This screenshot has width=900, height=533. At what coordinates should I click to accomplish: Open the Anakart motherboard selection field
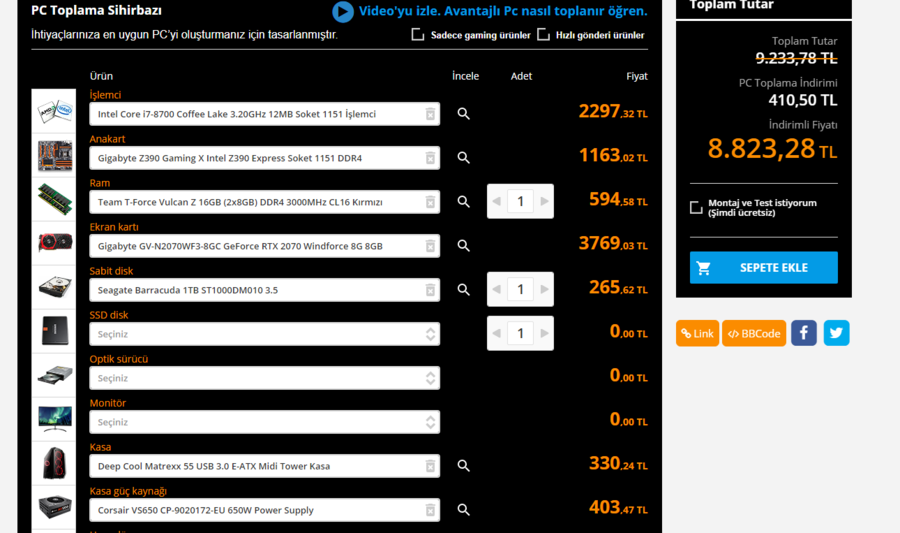[x=265, y=158]
